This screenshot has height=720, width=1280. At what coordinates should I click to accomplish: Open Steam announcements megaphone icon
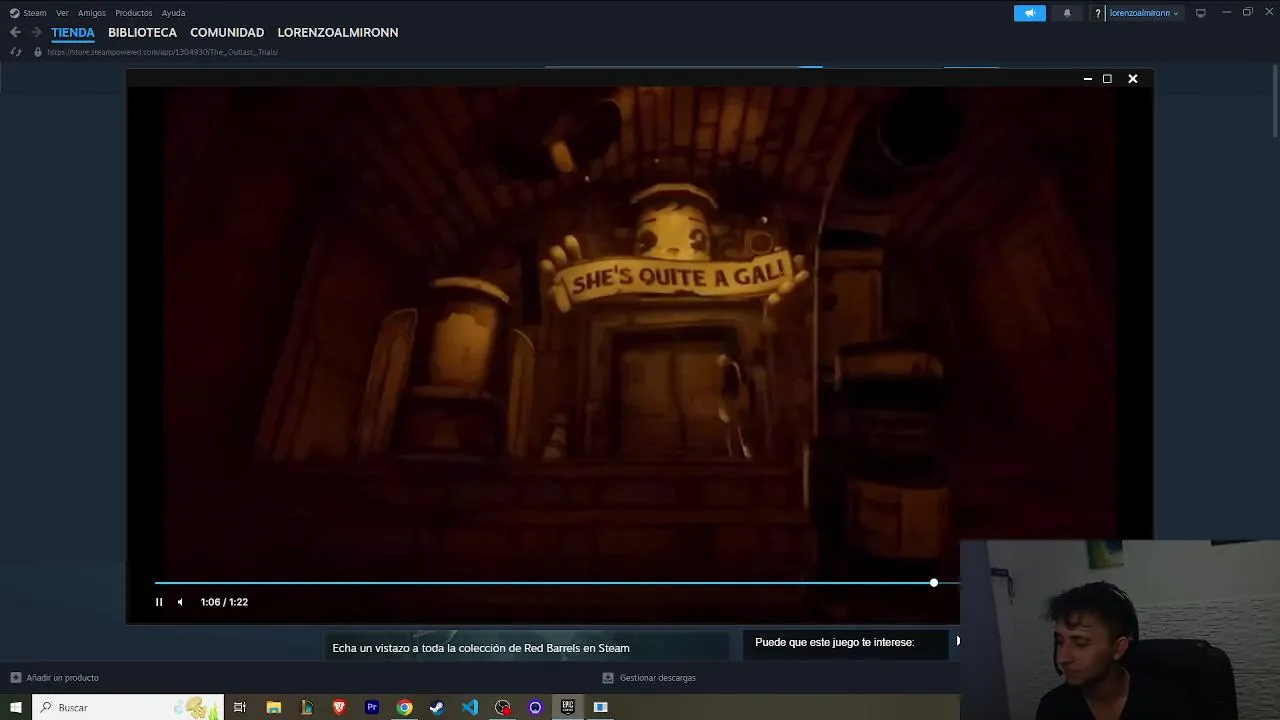point(1029,13)
